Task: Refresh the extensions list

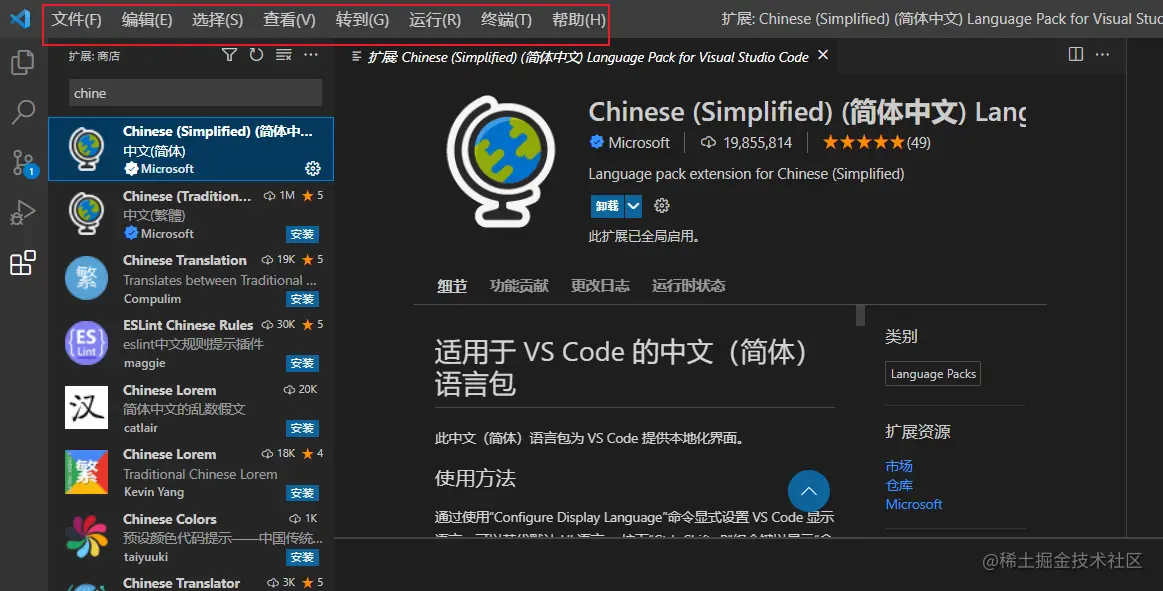Action: [x=256, y=55]
